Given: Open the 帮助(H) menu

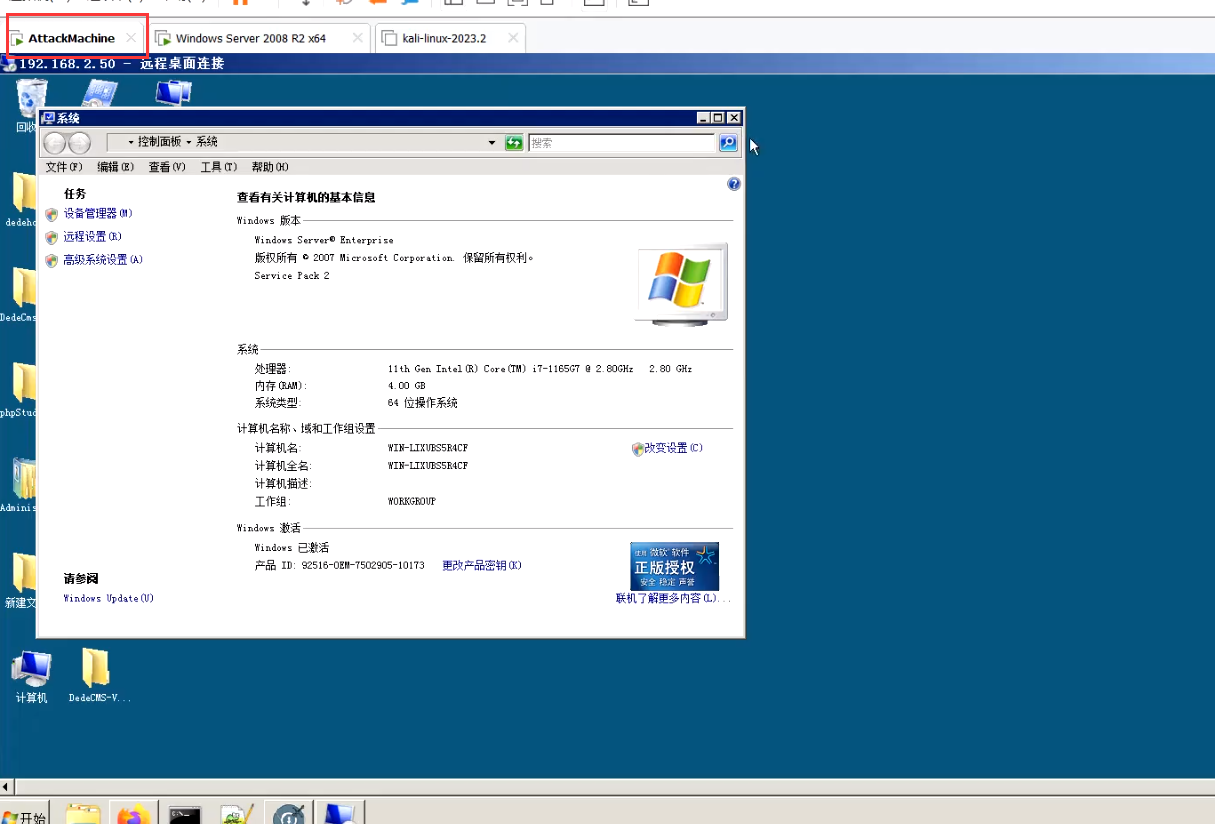Looking at the screenshot, I should tap(270, 167).
